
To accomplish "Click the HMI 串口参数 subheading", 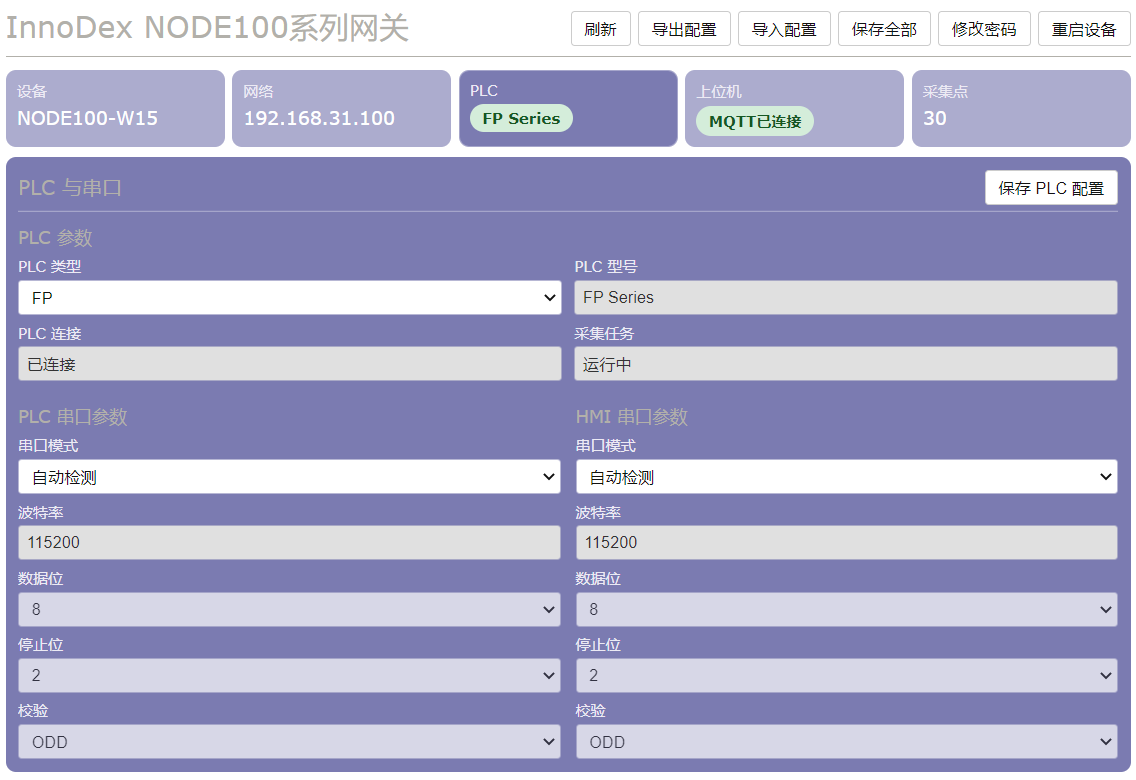I will tap(632, 416).
